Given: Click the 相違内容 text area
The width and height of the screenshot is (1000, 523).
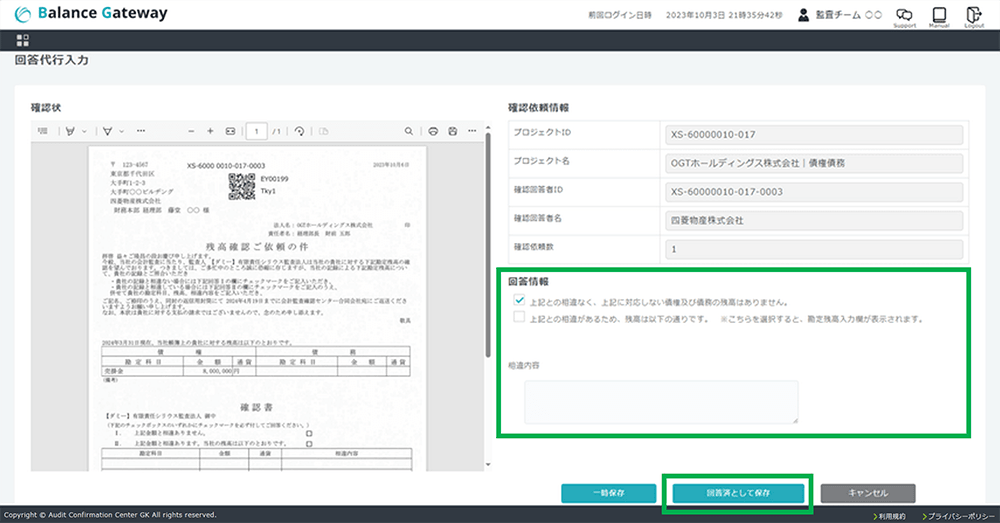Looking at the screenshot, I should click(x=661, y=402).
